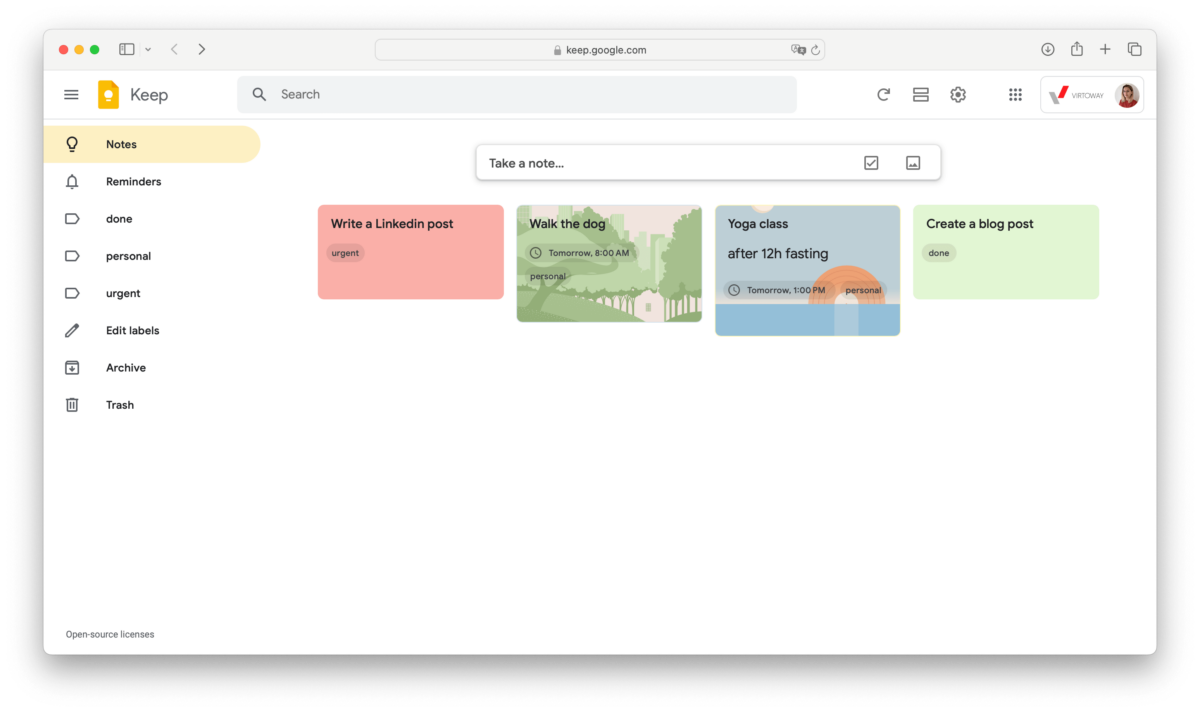The image size is (1200, 712).
Task: Open the main navigation menu
Action: coord(71,94)
